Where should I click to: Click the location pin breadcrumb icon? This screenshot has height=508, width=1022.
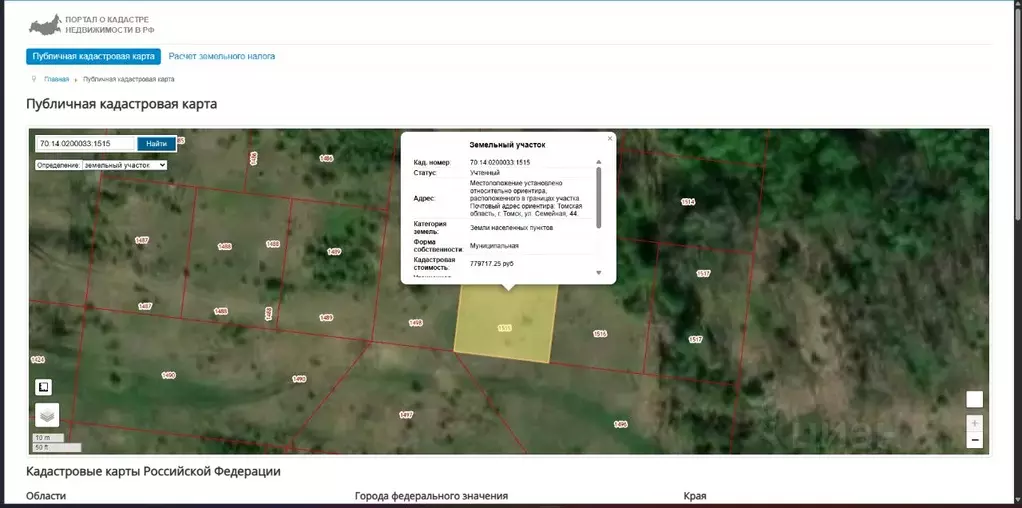click(x=34, y=79)
